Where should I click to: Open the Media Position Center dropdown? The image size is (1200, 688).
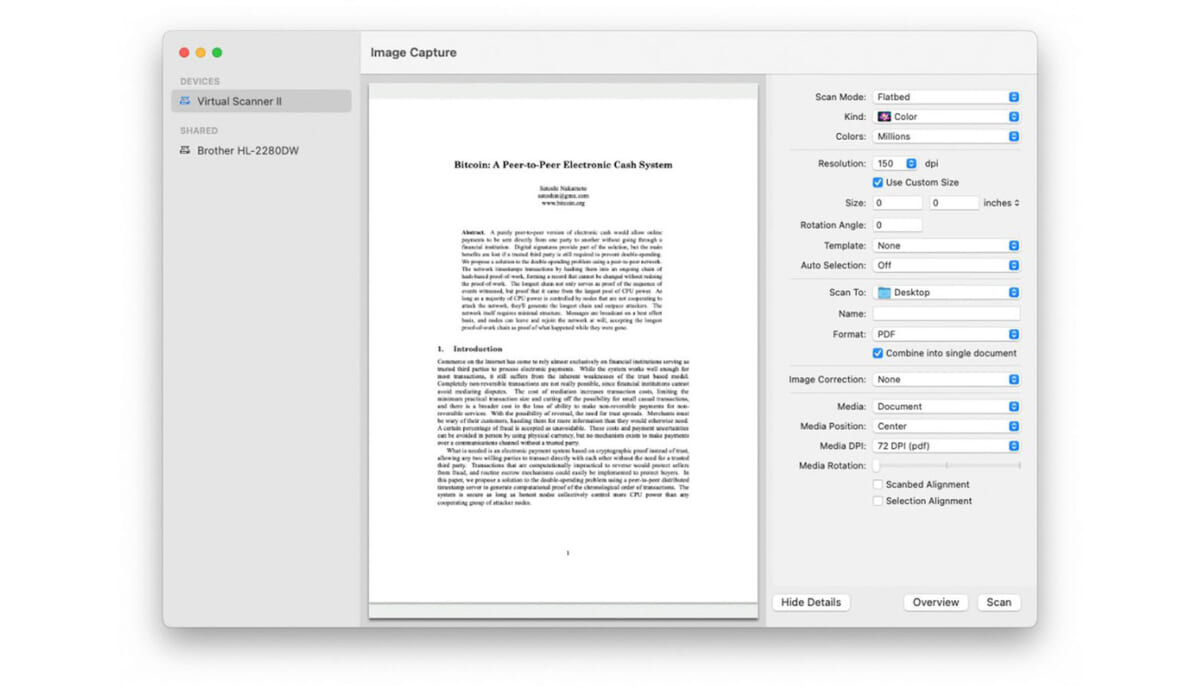tap(946, 426)
